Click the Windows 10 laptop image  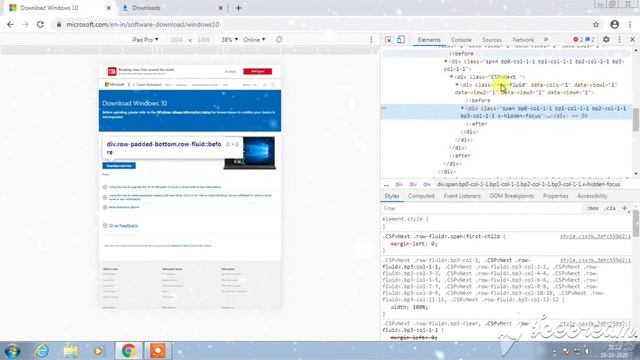(x=250, y=153)
